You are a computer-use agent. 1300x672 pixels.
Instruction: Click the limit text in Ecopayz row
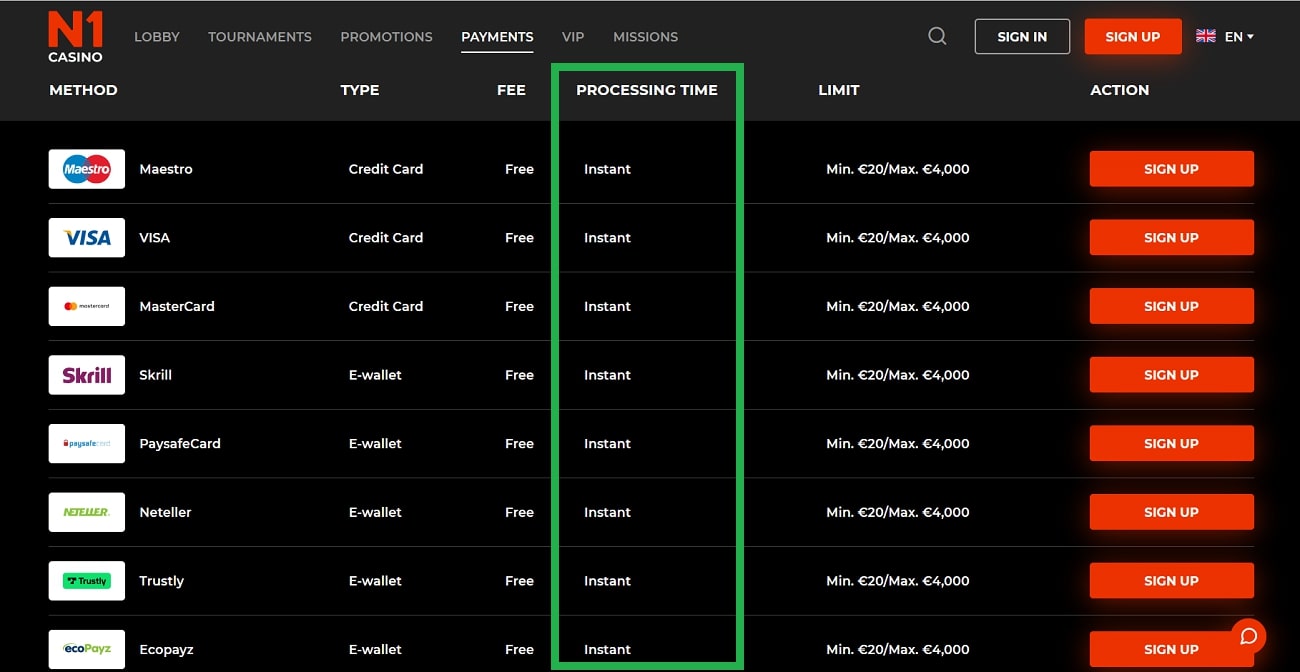tap(898, 649)
